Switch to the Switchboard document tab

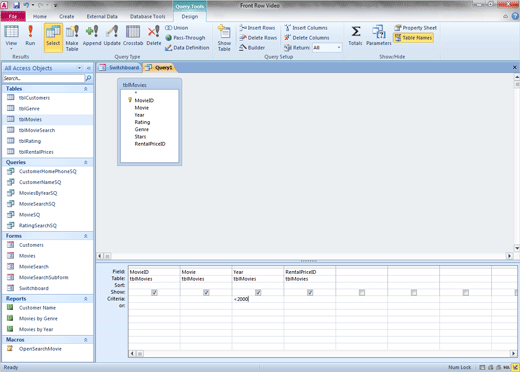120,68
